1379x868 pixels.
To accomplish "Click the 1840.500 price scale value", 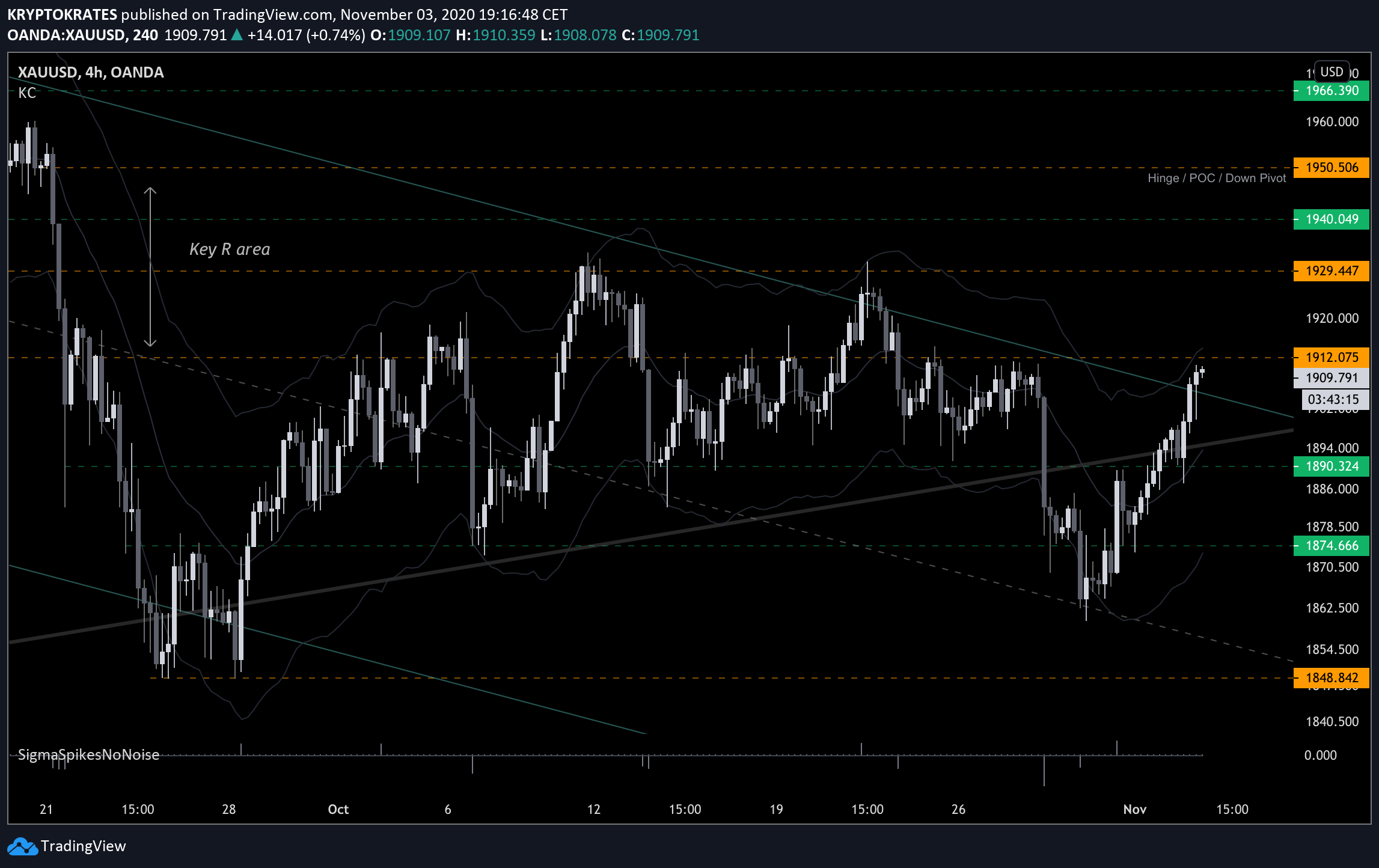I will [1332, 721].
